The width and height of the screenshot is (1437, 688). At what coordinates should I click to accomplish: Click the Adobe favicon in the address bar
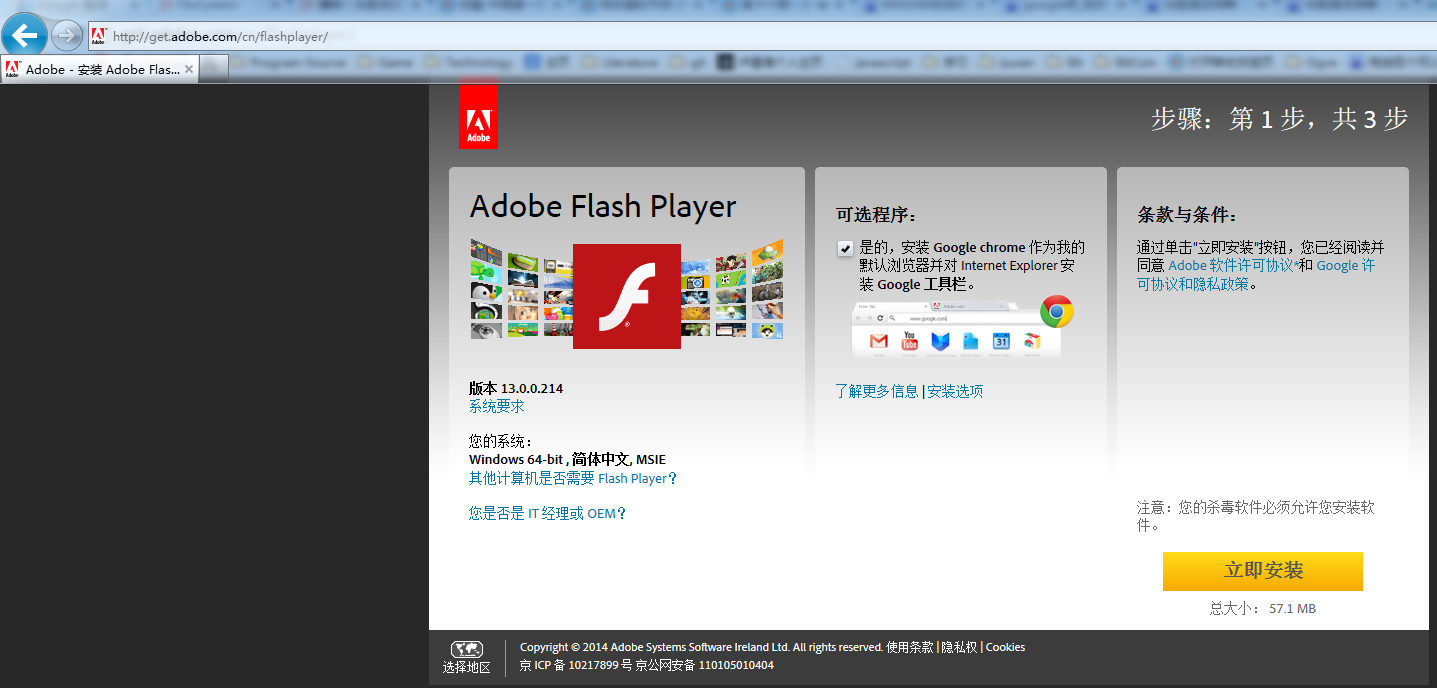(98, 37)
